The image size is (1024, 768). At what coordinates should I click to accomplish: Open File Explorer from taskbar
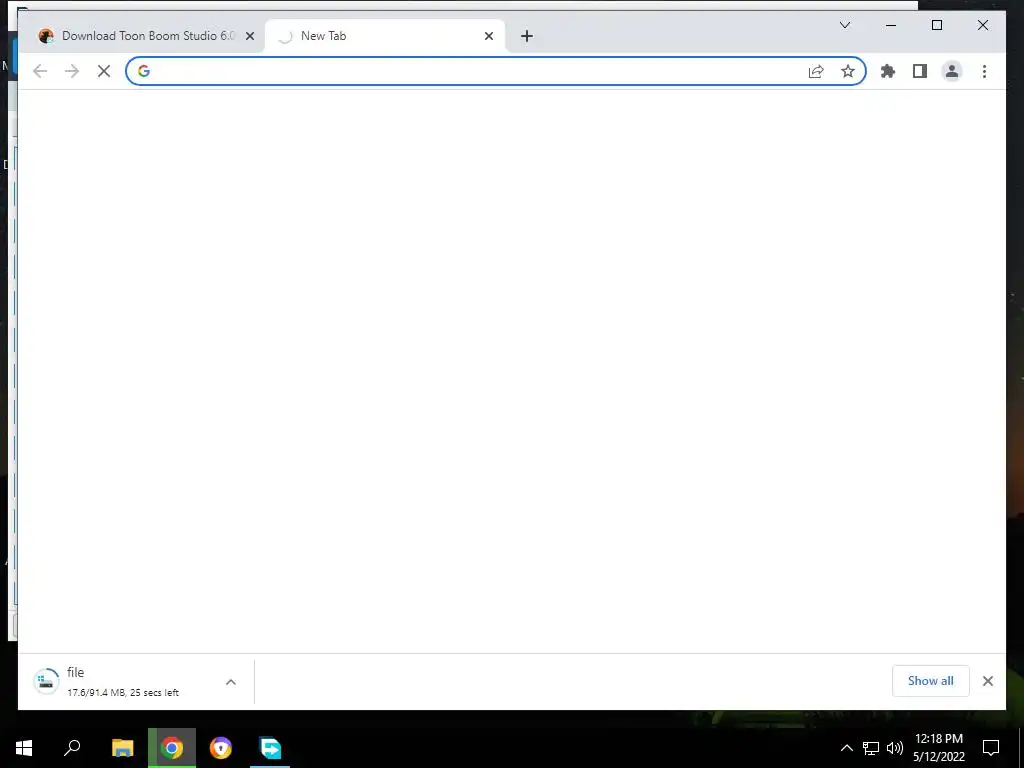click(x=122, y=748)
